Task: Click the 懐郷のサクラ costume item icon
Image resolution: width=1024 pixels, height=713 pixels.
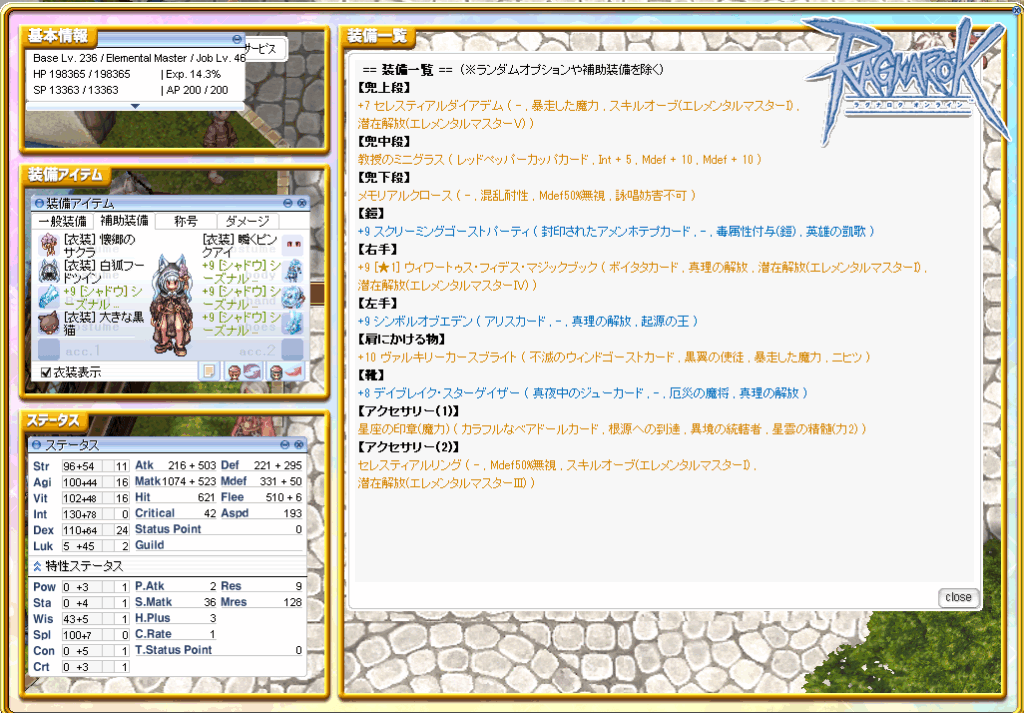Action: click(x=49, y=245)
